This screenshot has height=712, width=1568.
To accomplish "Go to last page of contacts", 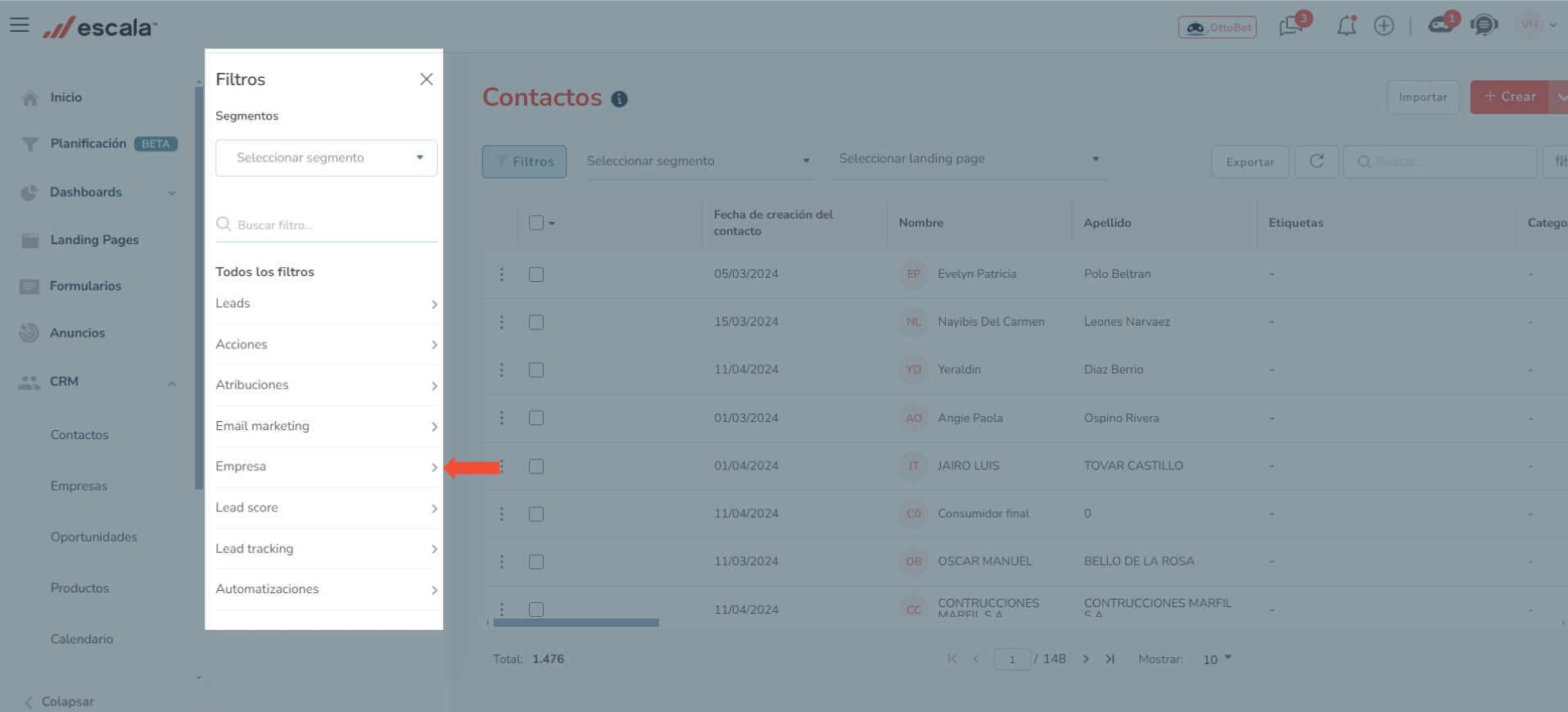I will coord(1110,659).
